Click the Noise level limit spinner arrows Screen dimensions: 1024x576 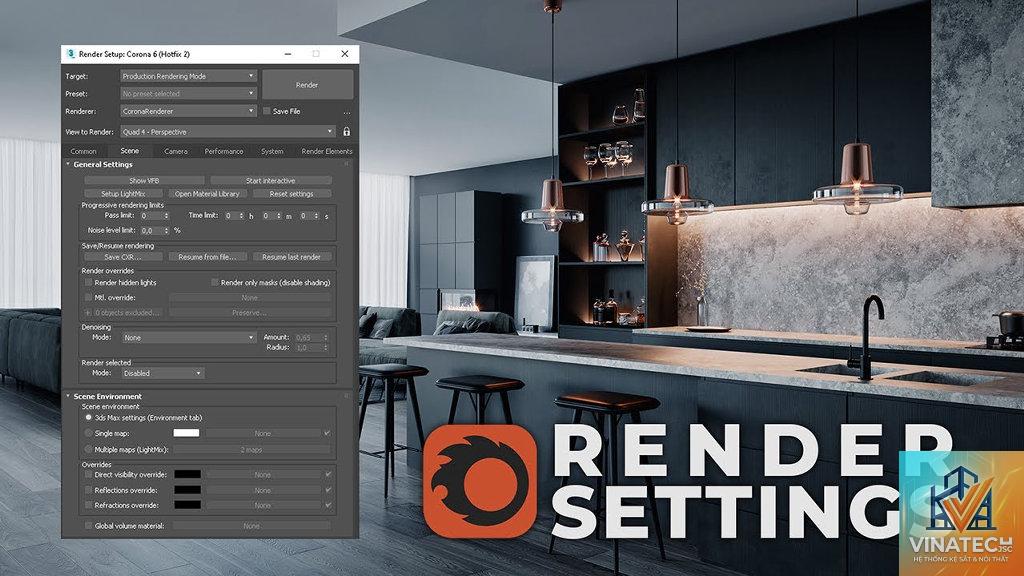pos(167,231)
